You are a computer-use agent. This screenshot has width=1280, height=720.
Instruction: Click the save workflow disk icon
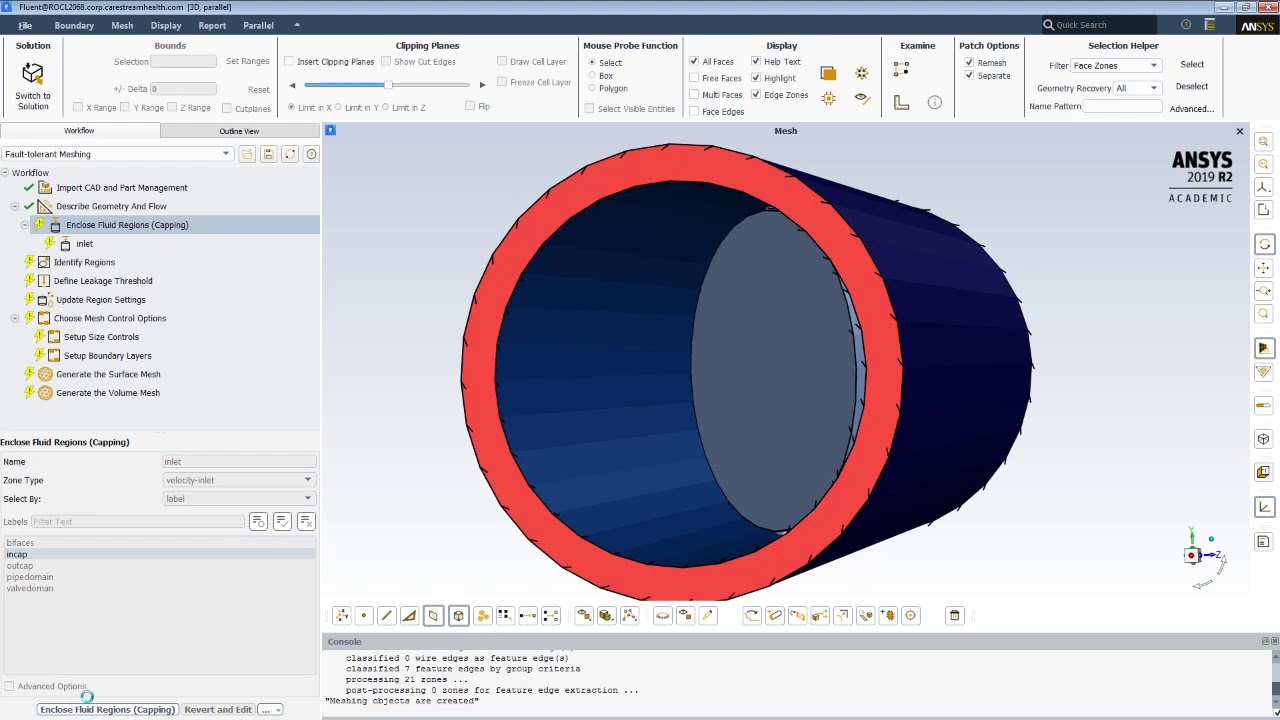click(x=268, y=154)
